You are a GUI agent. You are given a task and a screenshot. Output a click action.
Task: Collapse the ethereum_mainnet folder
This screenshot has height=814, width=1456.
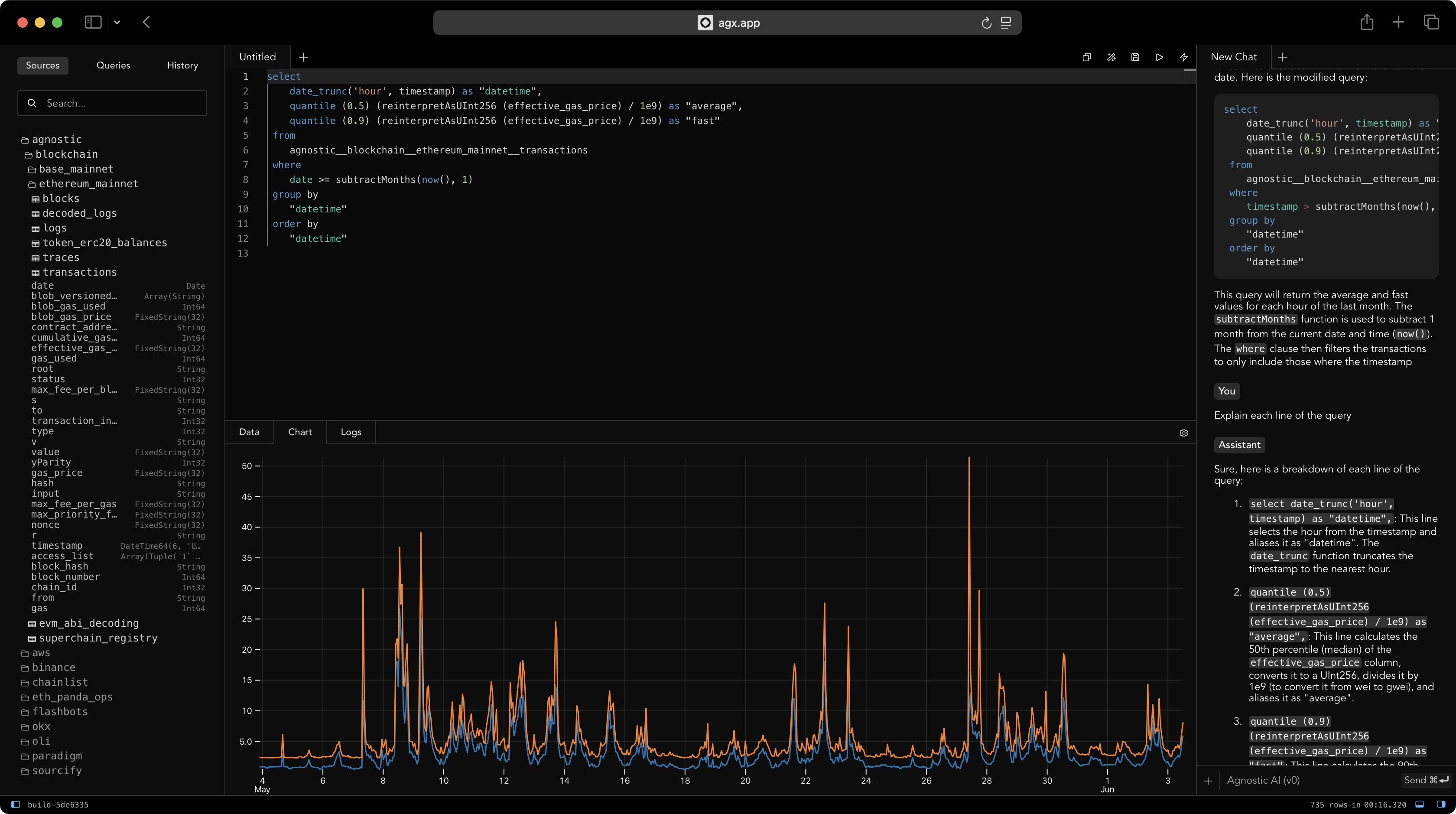coord(88,184)
